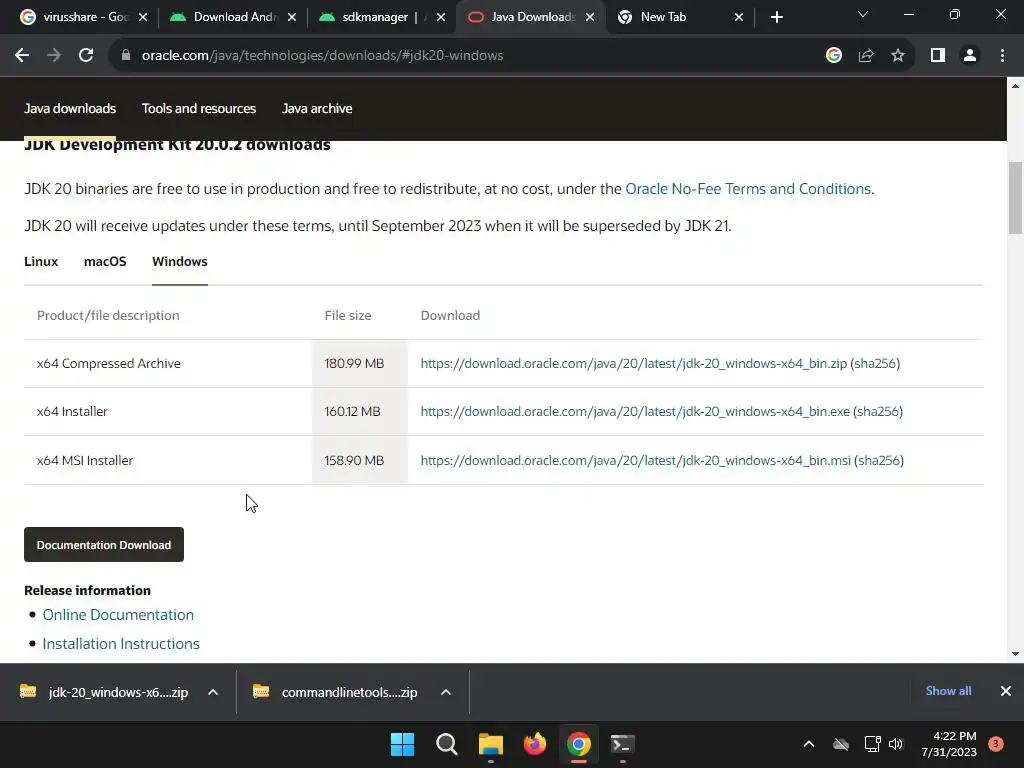Download the windows-x64_bin.msi installer link
This screenshot has width=1024, height=768.
click(635, 460)
